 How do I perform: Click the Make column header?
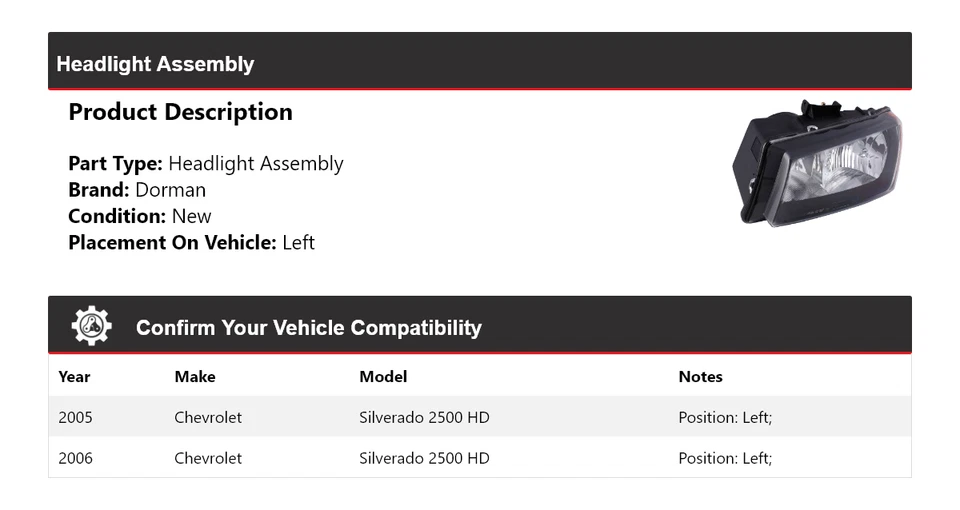(195, 377)
